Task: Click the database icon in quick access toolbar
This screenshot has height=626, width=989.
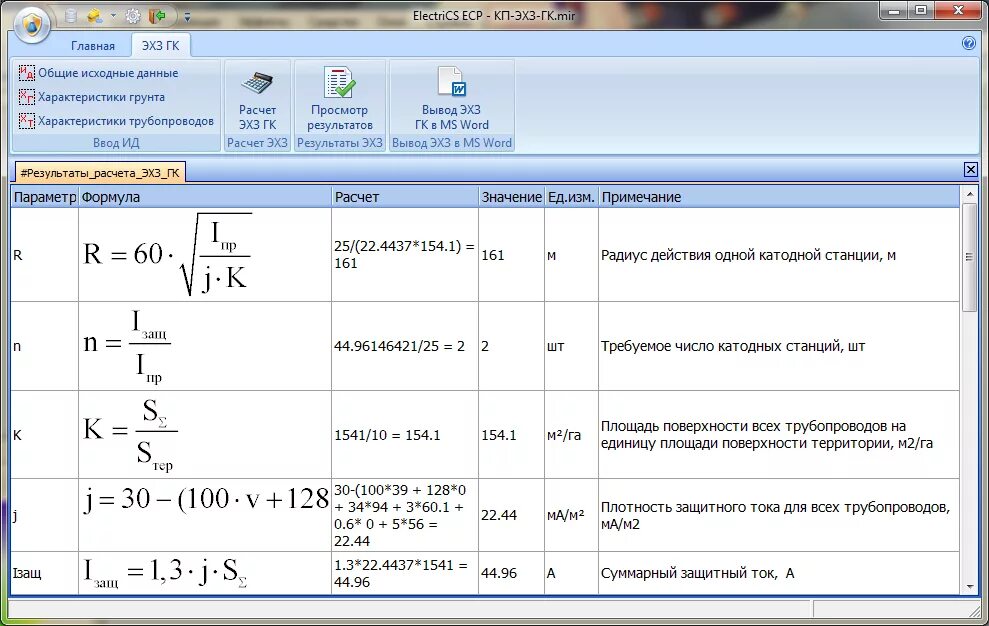Action: (x=71, y=16)
